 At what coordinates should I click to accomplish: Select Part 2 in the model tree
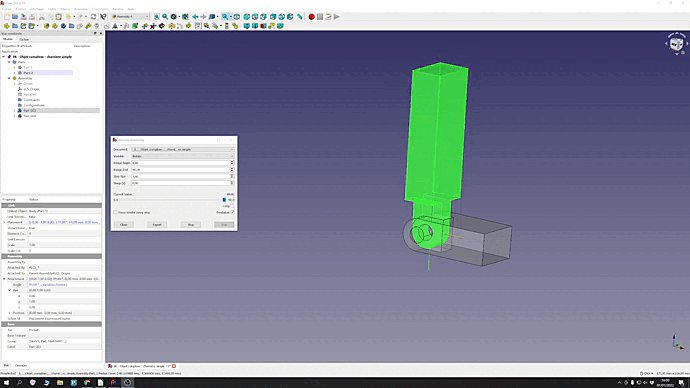click(28, 73)
